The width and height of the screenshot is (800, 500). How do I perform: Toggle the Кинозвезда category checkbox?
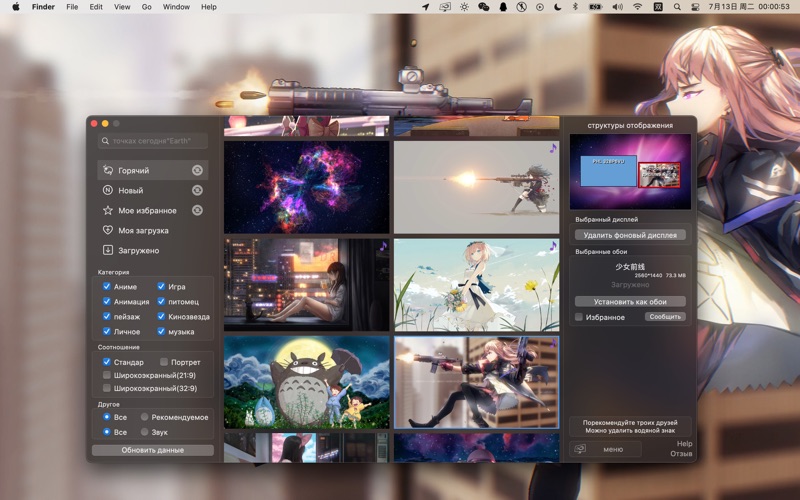(x=161, y=316)
